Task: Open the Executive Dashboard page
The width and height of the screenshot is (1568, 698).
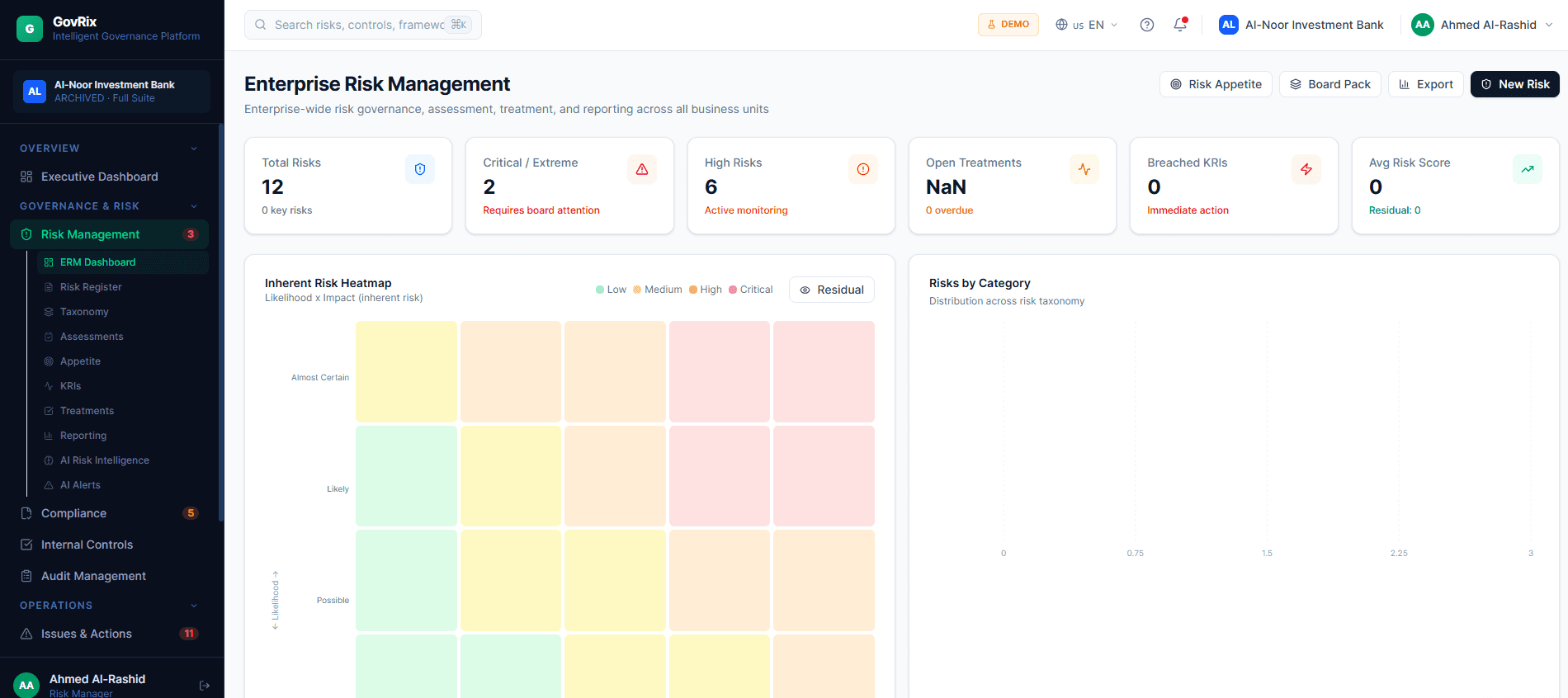Action: [109, 177]
